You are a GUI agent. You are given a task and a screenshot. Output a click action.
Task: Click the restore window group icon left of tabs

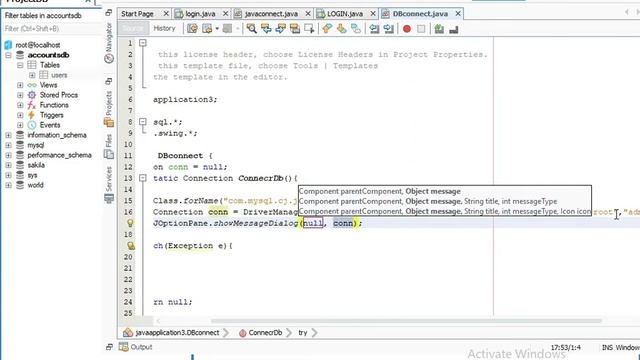(x=109, y=13)
